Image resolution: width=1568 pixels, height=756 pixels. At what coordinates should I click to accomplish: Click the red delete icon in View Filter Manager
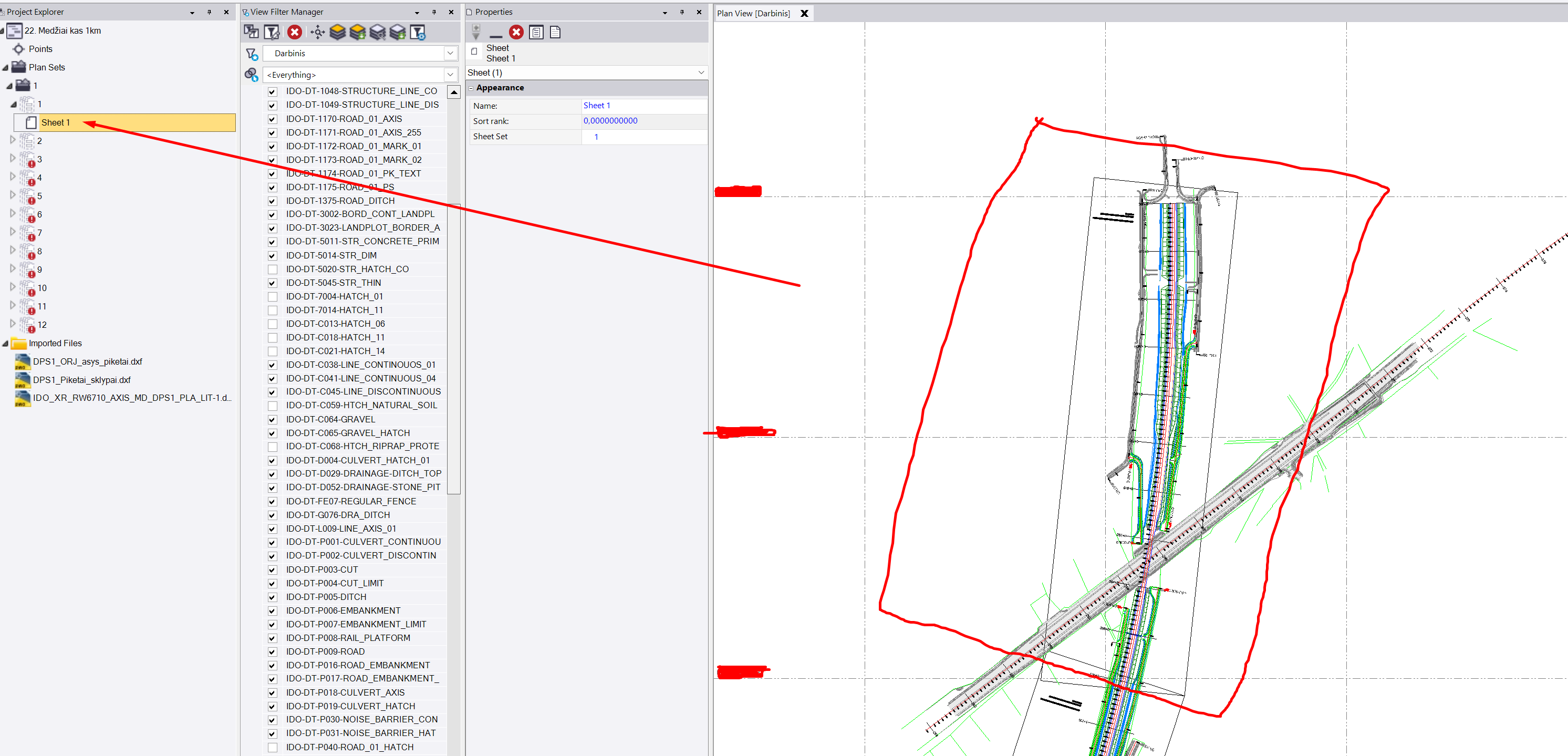[295, 32]
